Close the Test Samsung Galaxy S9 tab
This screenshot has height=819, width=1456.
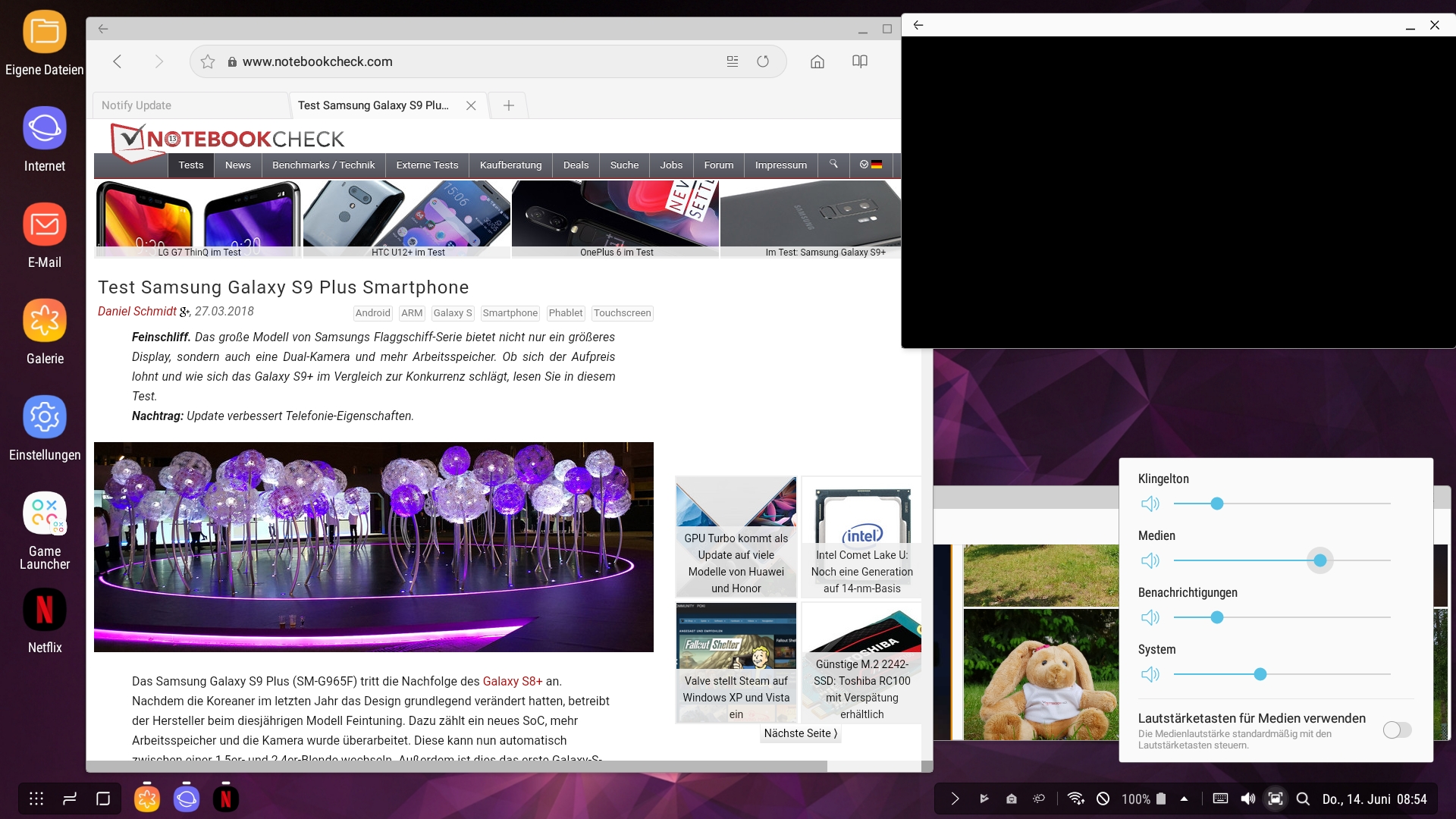pyautogui.click(x=471, y=105)
